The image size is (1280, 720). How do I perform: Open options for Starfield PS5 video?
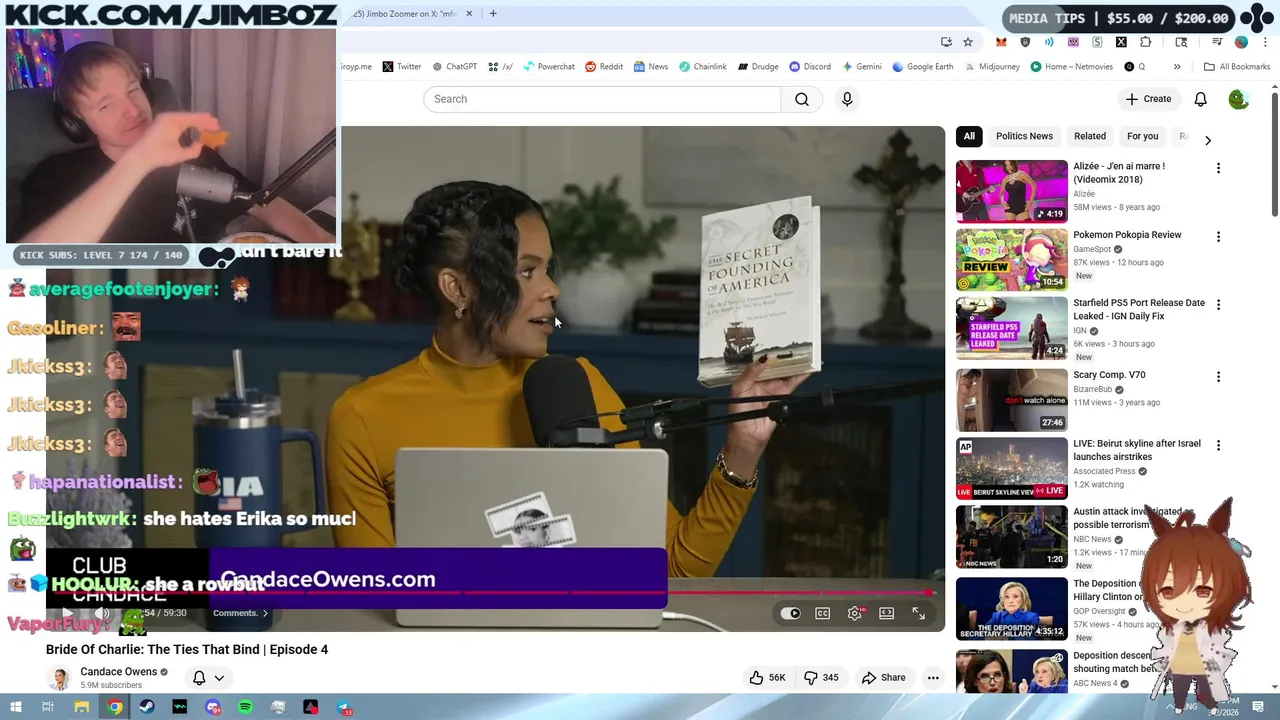tap(1218, 304)
